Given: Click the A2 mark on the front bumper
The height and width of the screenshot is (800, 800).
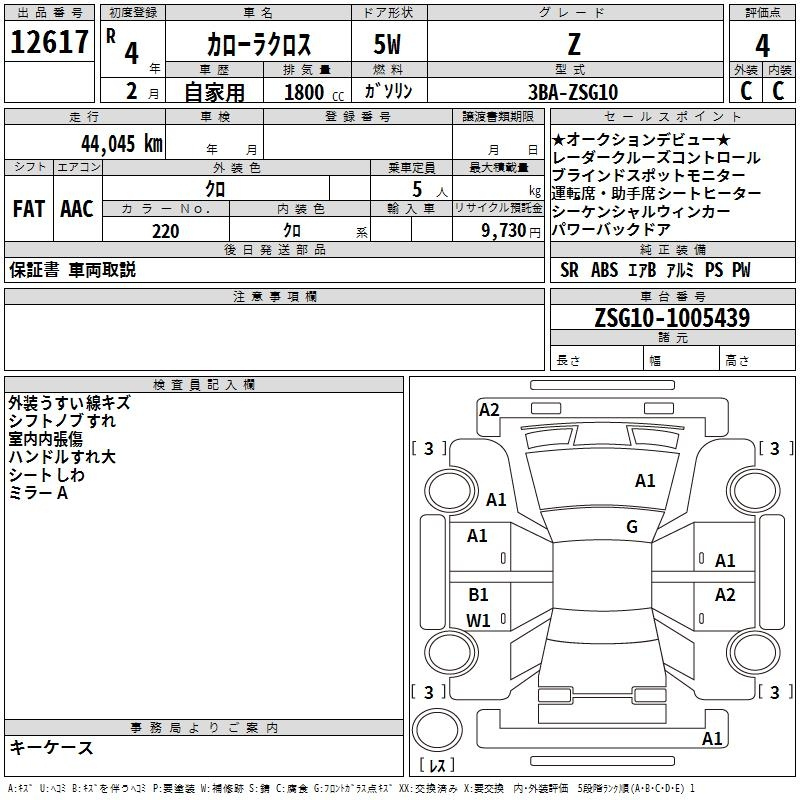Looking at the screenshot, I should [x=489, y=410].
